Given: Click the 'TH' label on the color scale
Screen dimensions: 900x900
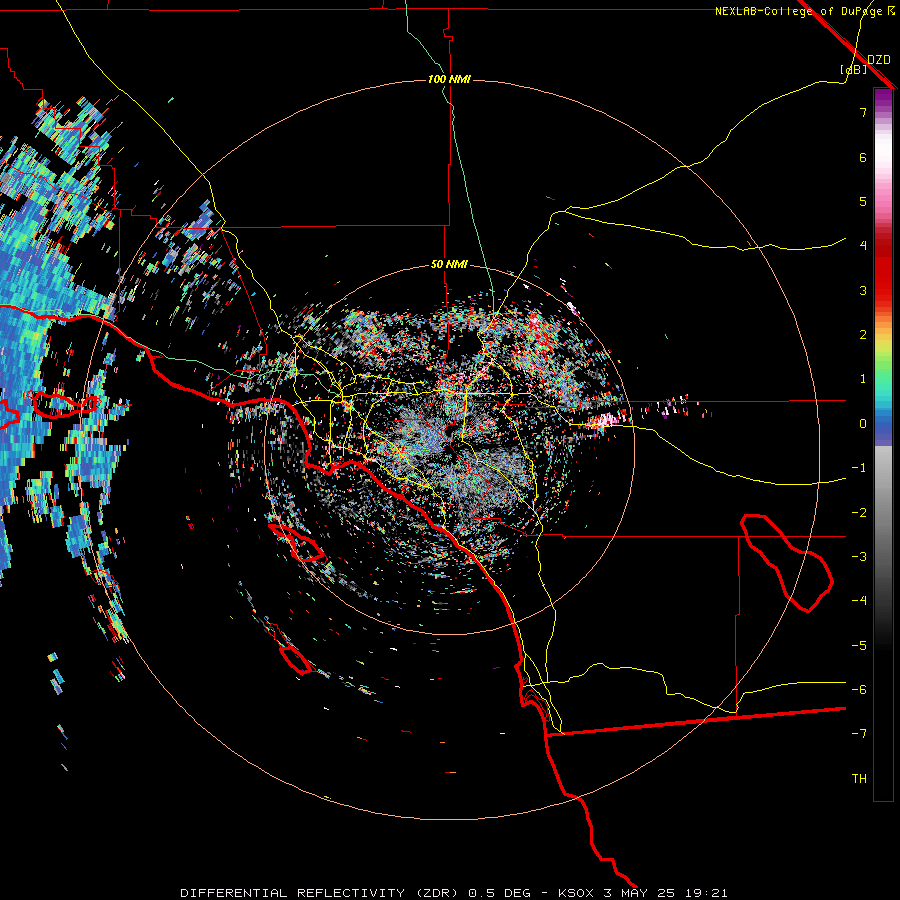Looking at the screenshot, I should 859,779.
